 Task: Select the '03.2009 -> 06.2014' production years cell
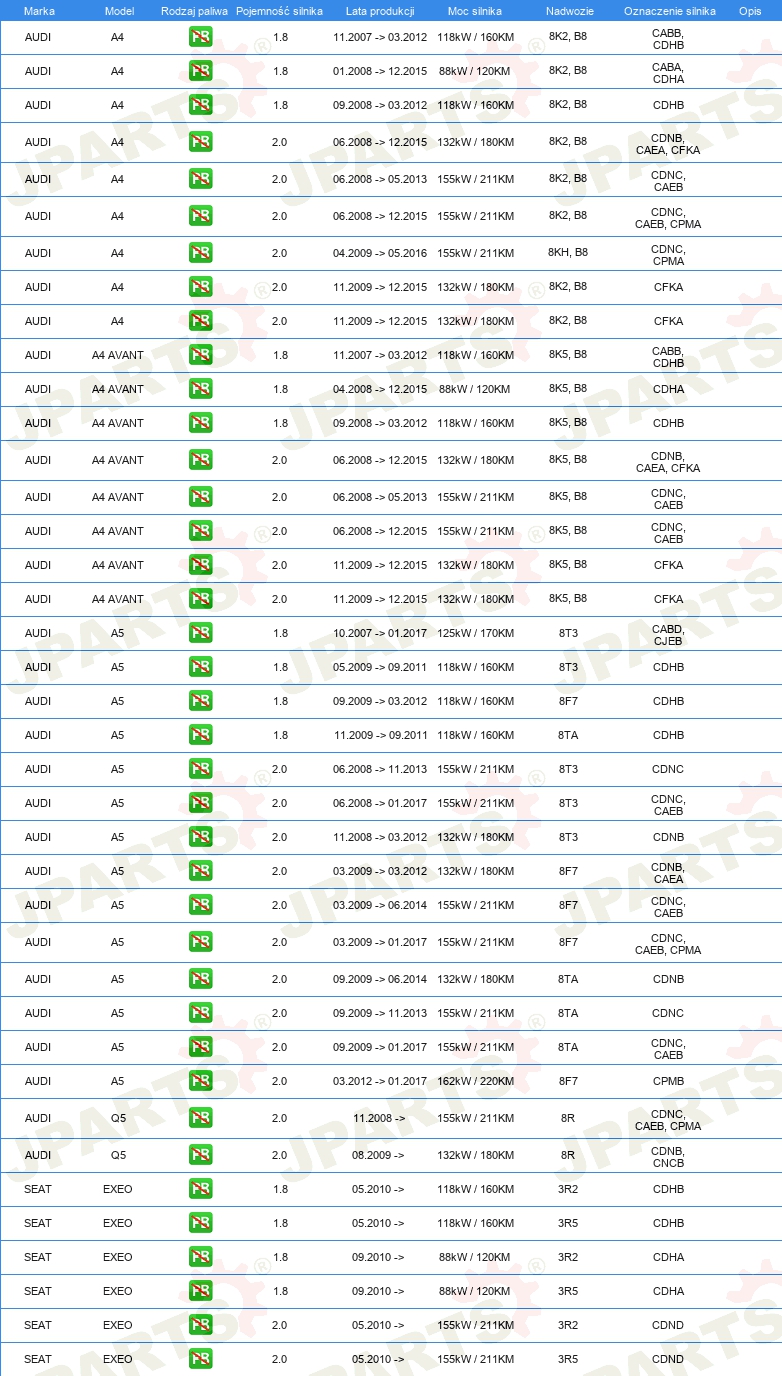coord(380,905)
